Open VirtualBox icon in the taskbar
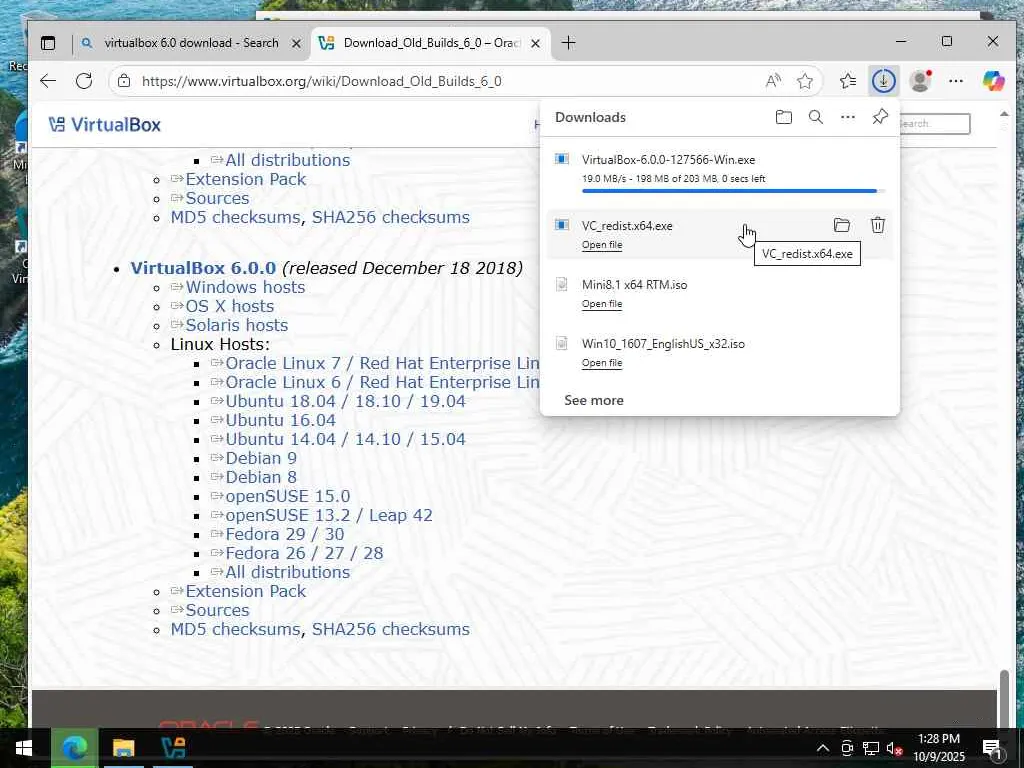The image size is (1024, 768). [x=173, y=748]
